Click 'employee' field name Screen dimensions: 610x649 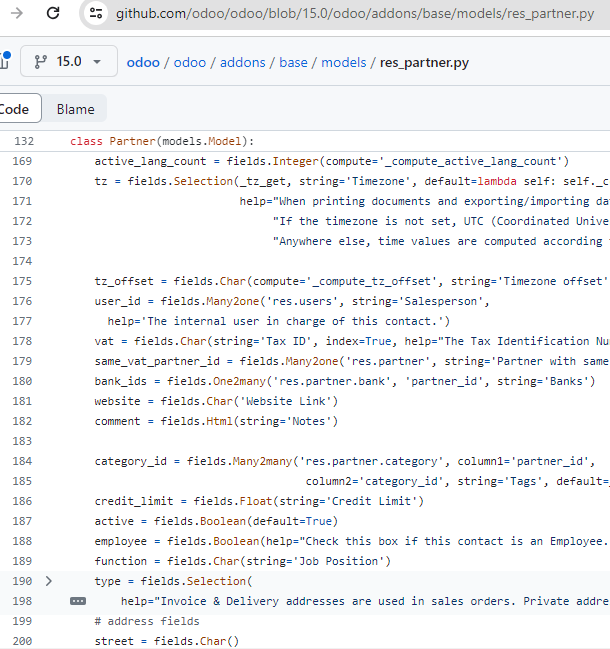(120, 541)
